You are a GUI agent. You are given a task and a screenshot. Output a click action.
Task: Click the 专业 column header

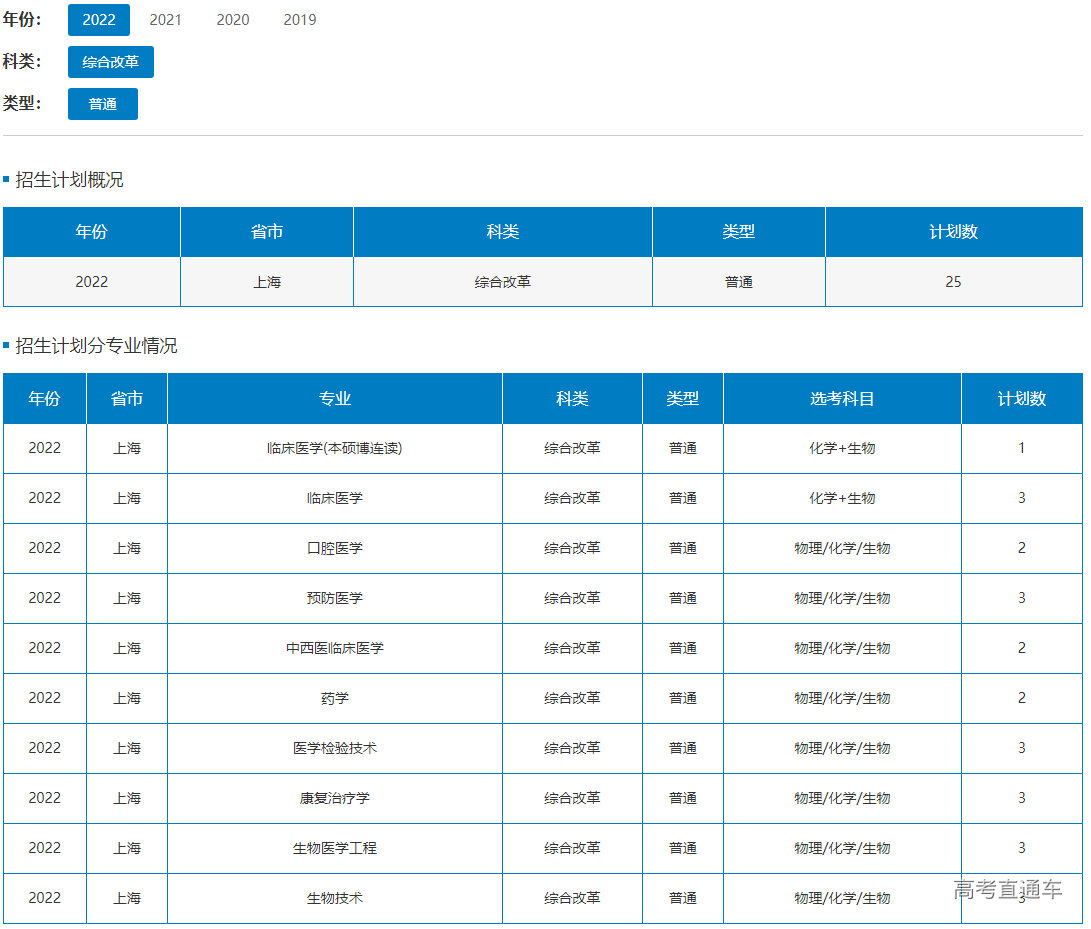(335, 399)
